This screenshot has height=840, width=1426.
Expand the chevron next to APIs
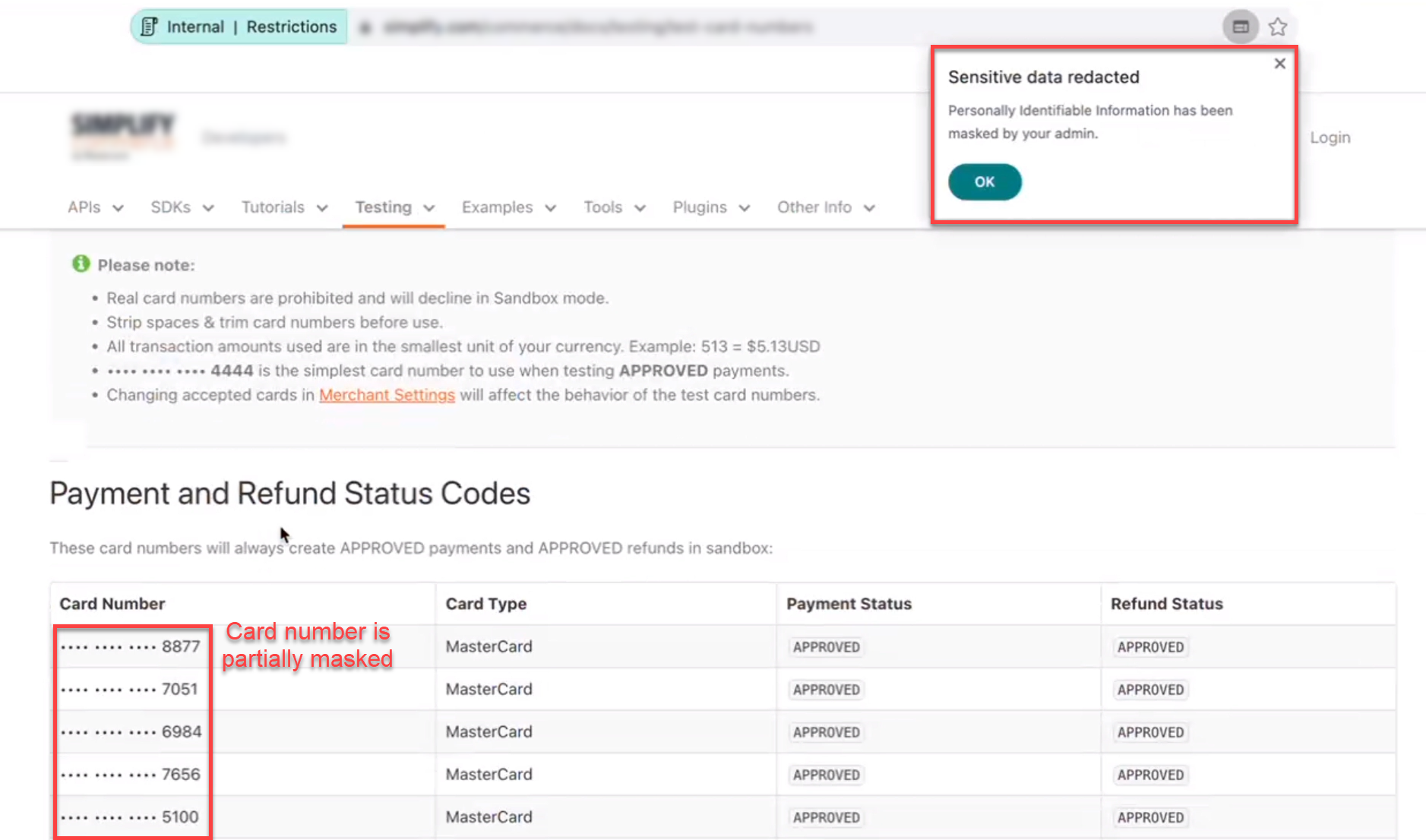click(118, 208)
